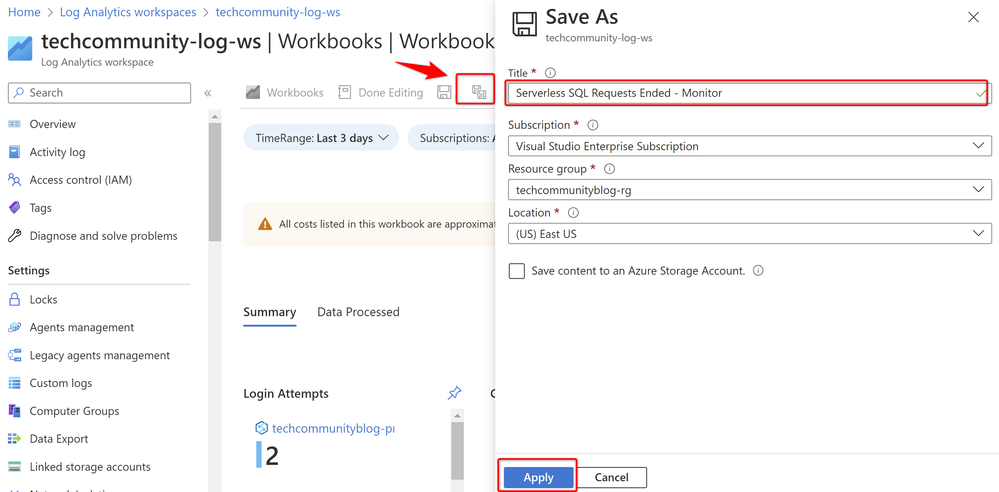Open Computer Groups in sidebar
Screen dimensions: 999x492
click(74, 411)
